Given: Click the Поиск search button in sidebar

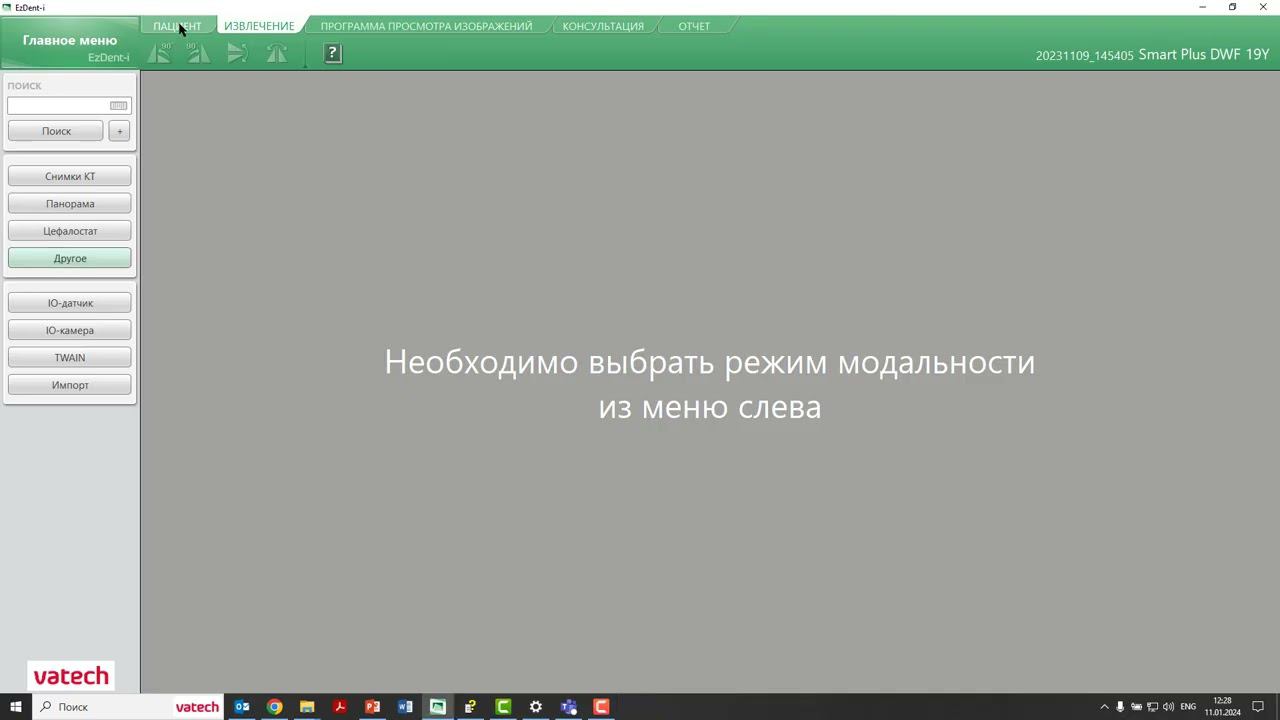Looking at the screenshot, I should click(56, 131).
